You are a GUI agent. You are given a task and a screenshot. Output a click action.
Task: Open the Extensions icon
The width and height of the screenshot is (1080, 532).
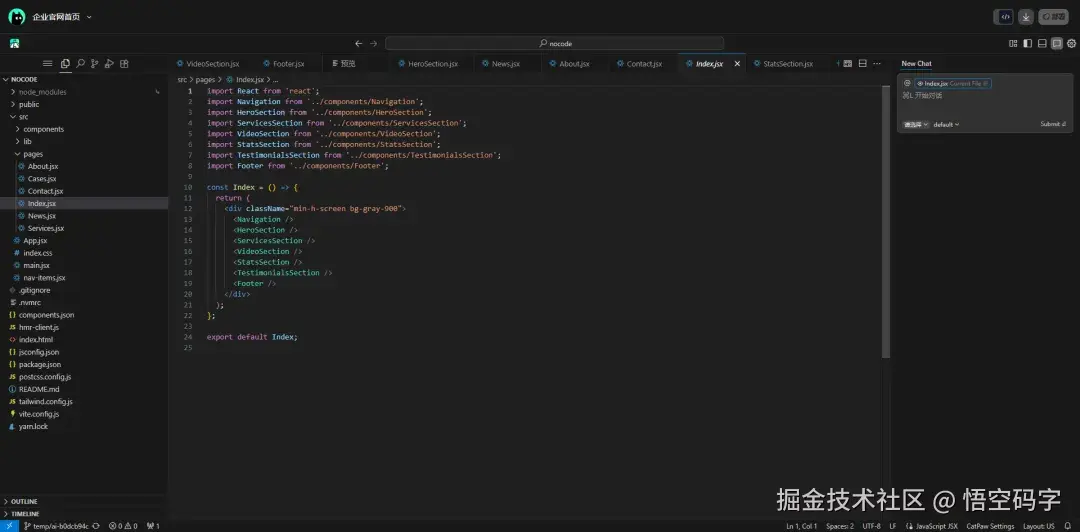pyautogui.click(x=124, y=63)
